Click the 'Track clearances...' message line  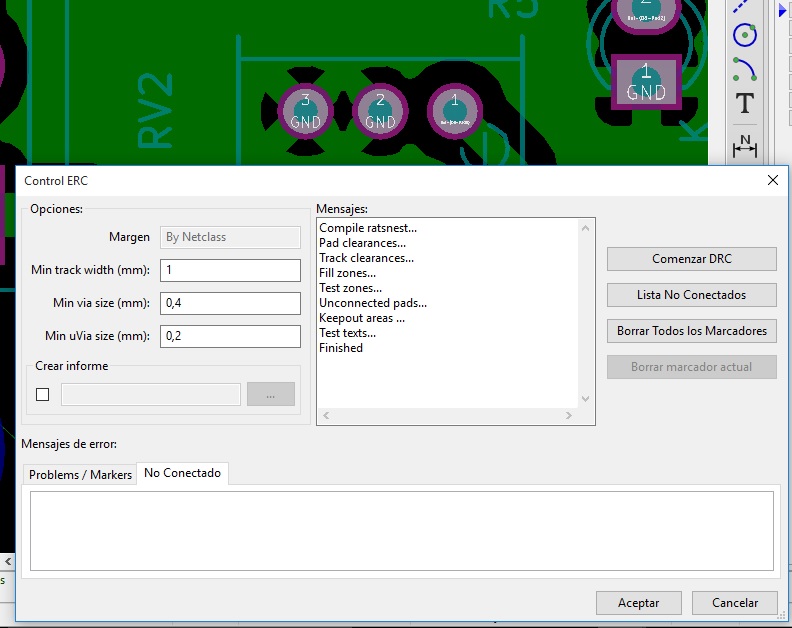click(366, 258)
